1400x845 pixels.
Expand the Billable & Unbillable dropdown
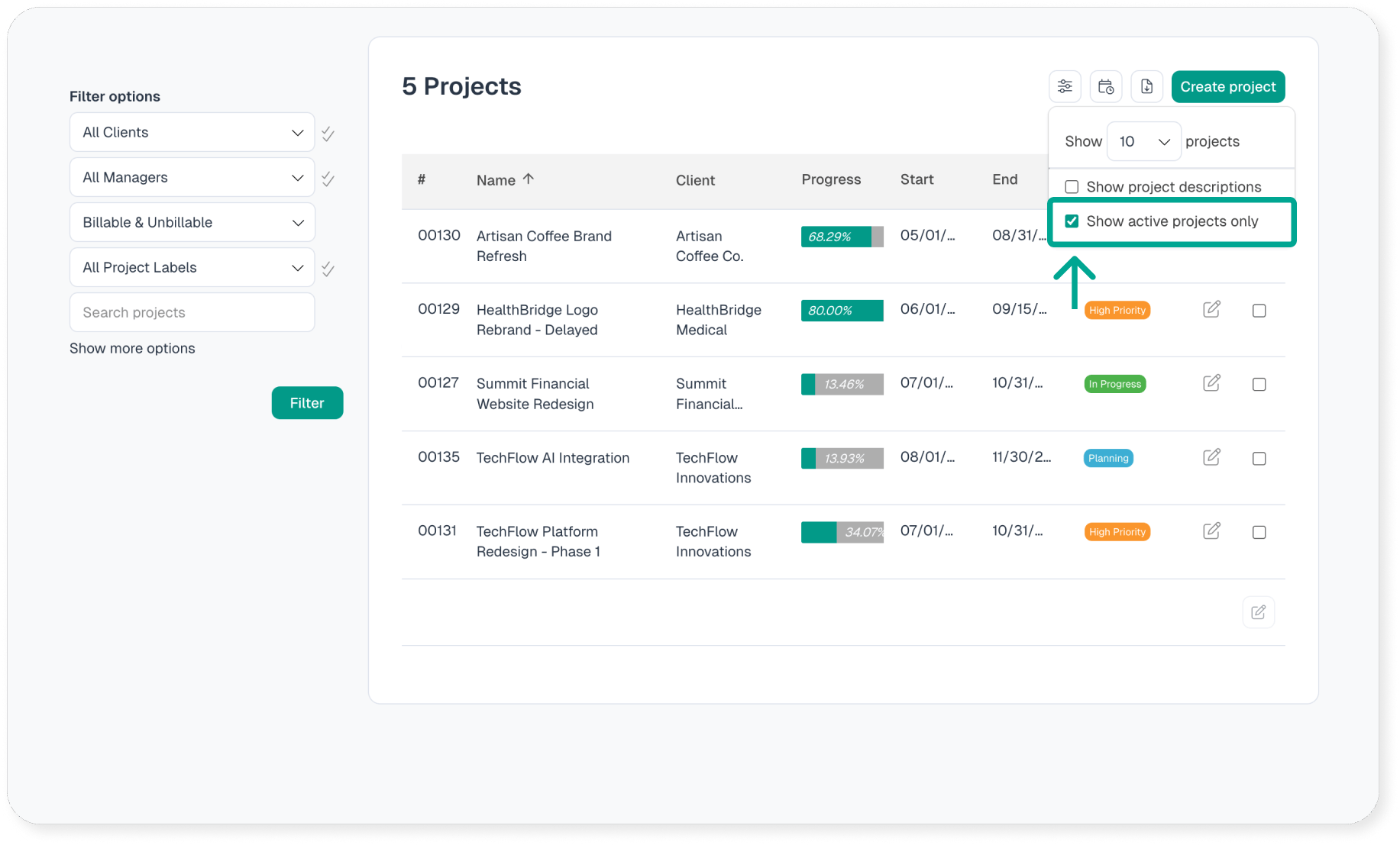pyautogui.click(x=192, y=223)
